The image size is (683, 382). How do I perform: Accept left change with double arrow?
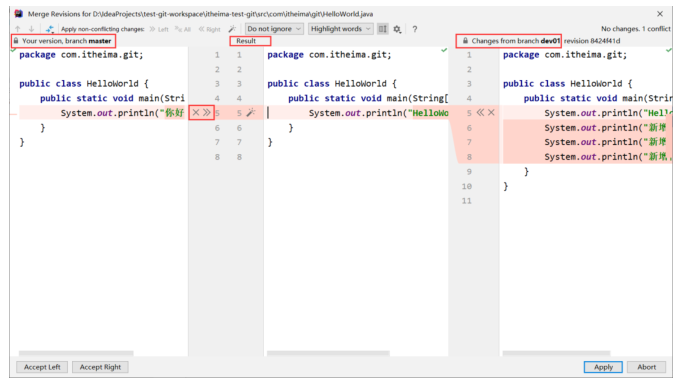[206, 112]
